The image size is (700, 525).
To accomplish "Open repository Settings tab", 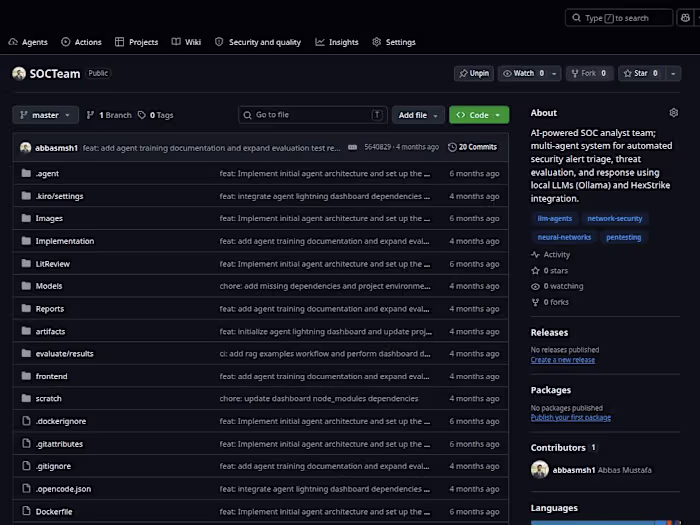I will pyautogui.click(x=394, y=42).
